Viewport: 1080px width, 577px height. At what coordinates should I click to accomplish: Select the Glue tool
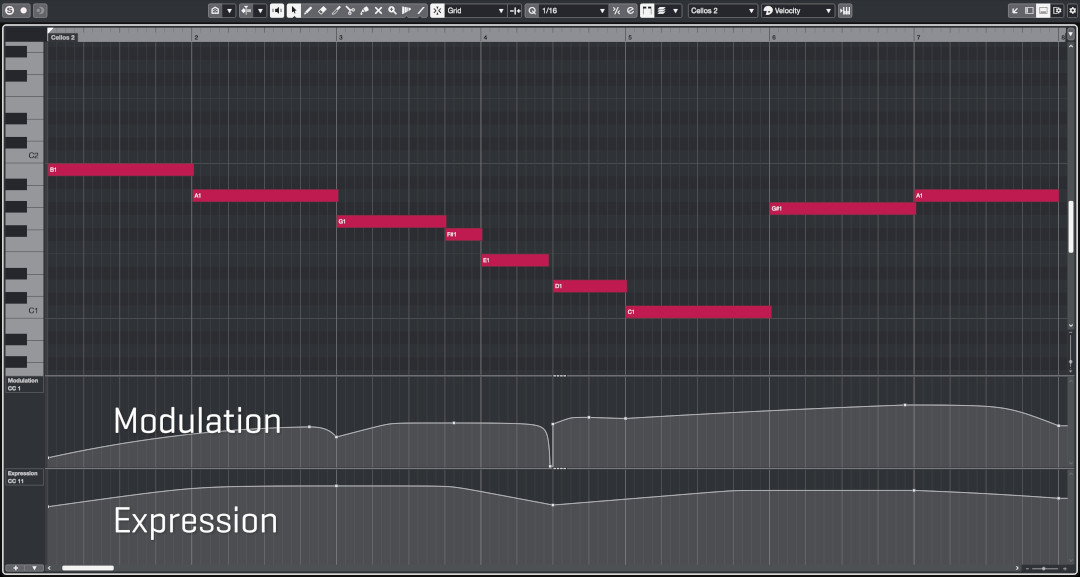point(364,11)
